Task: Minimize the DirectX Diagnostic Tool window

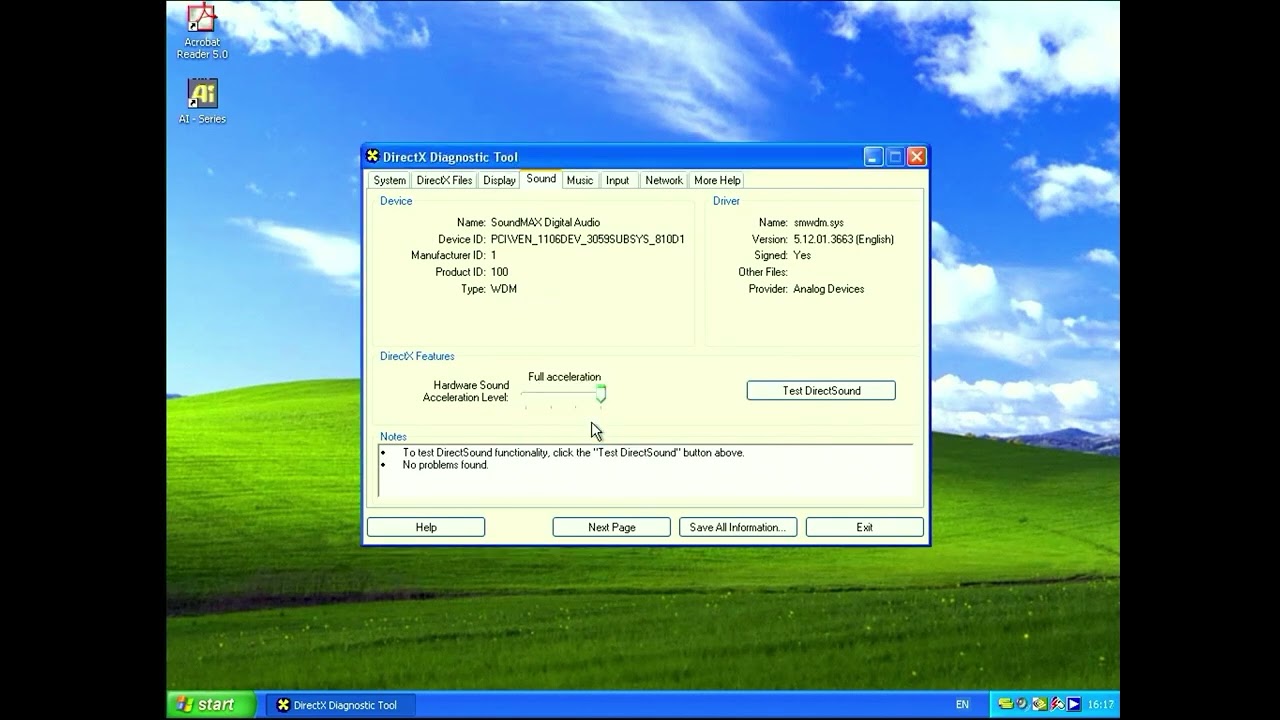Action: [874, 156]
